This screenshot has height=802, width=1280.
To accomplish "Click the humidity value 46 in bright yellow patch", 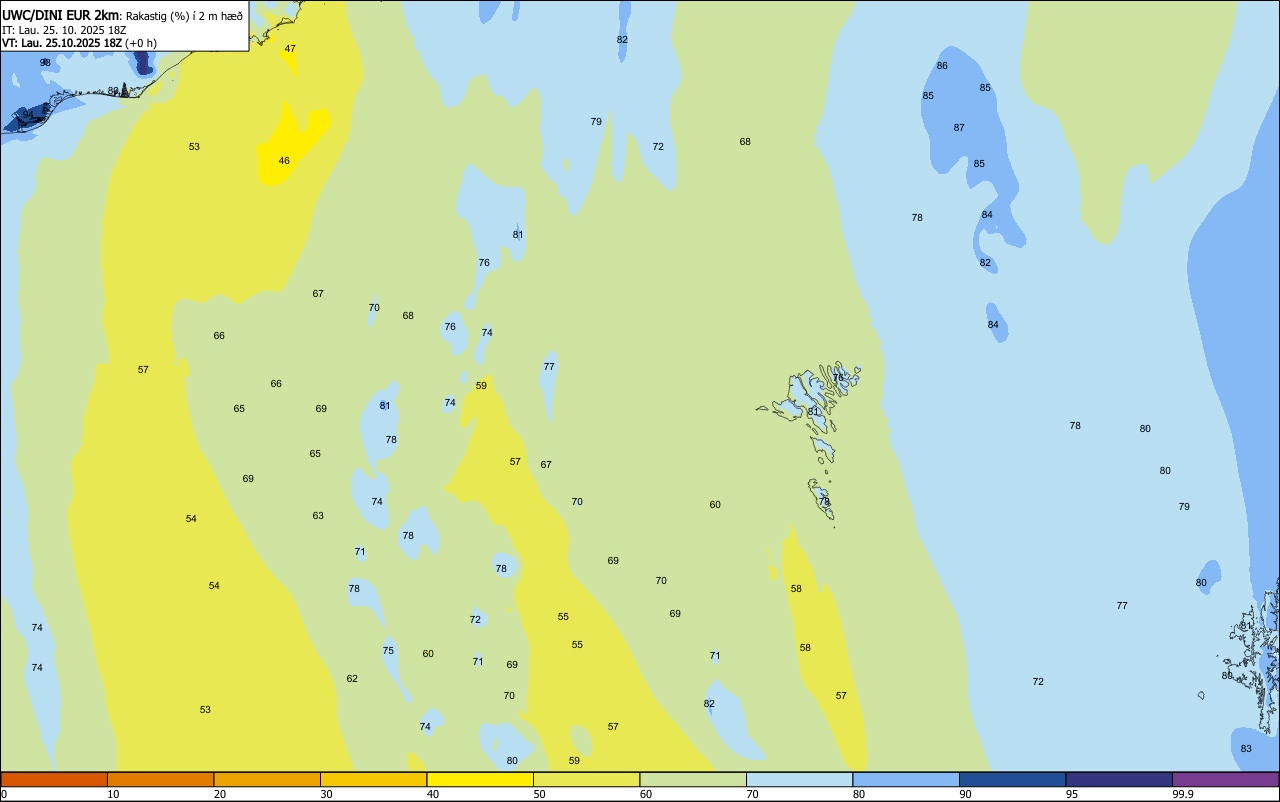I will 284,161.
